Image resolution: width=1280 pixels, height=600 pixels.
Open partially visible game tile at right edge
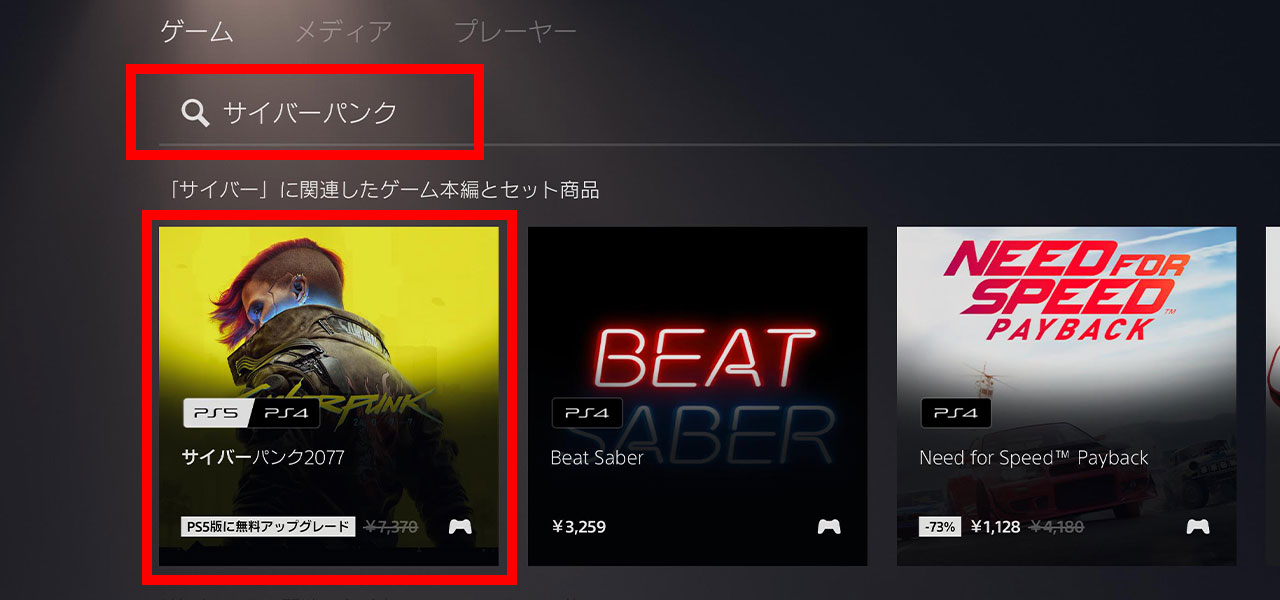coord(1273,396)
